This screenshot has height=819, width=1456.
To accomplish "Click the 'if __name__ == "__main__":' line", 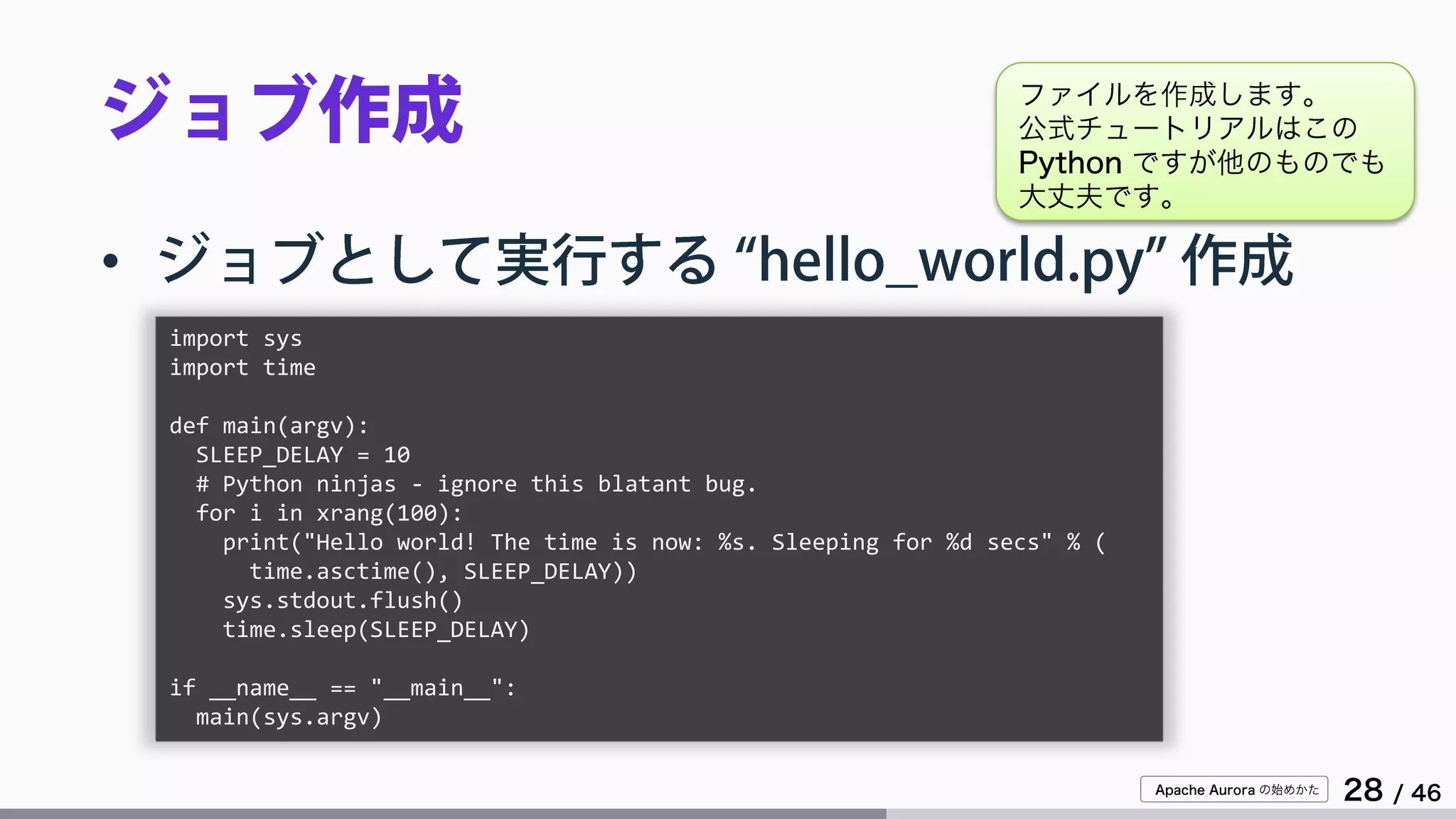I will (x=343, y=688).
